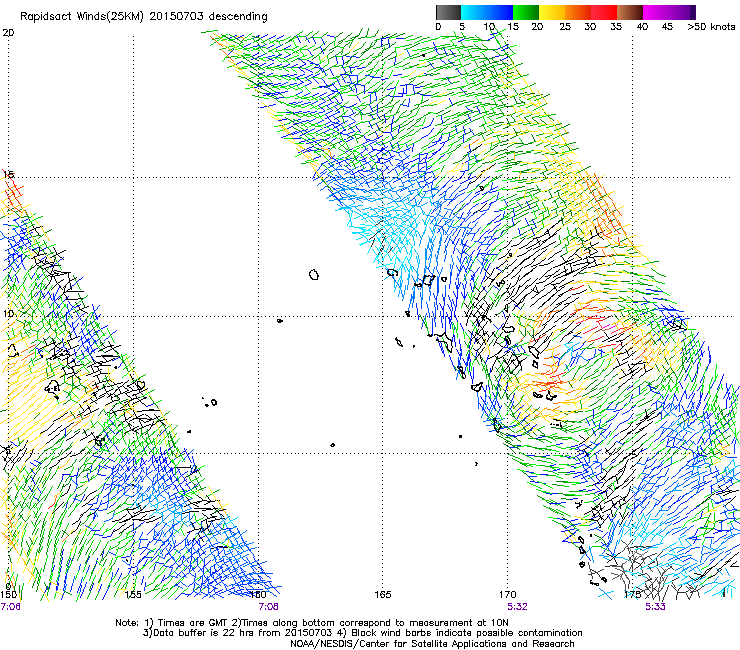This screenshot has height=650, width=740.
Task: Click the '5:33' swath time label
Action: 656,607
